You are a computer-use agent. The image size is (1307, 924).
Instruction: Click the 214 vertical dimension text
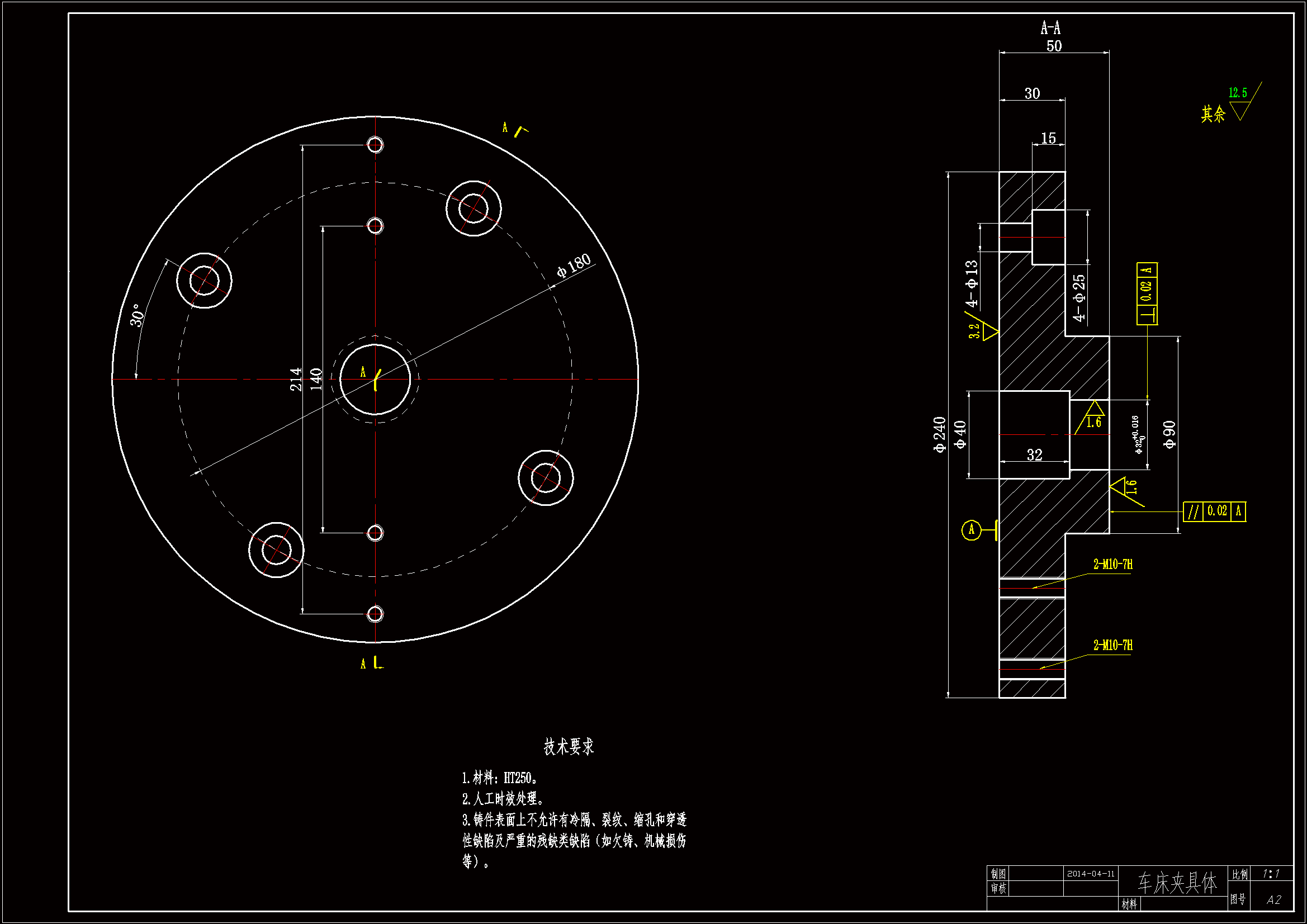coord(296,379)
